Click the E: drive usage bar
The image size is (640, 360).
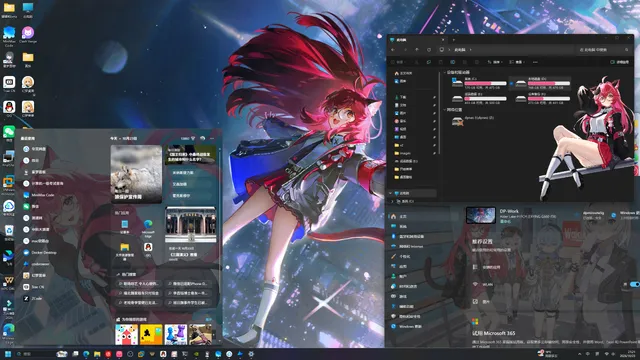(x=485, y=98)
